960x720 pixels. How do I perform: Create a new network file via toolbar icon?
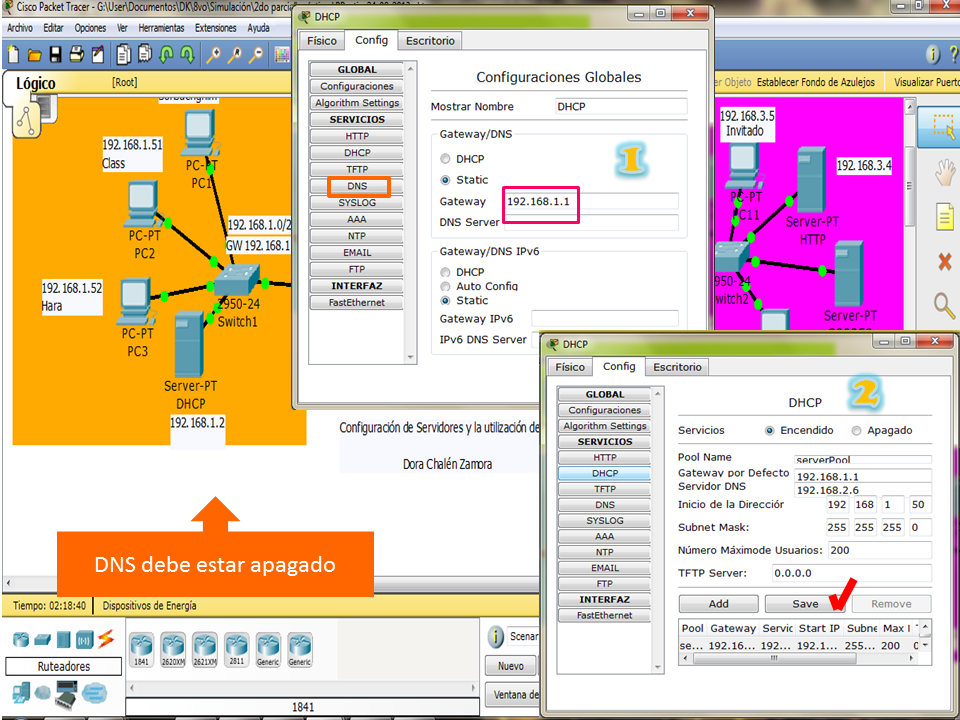[x=13, y=55]
